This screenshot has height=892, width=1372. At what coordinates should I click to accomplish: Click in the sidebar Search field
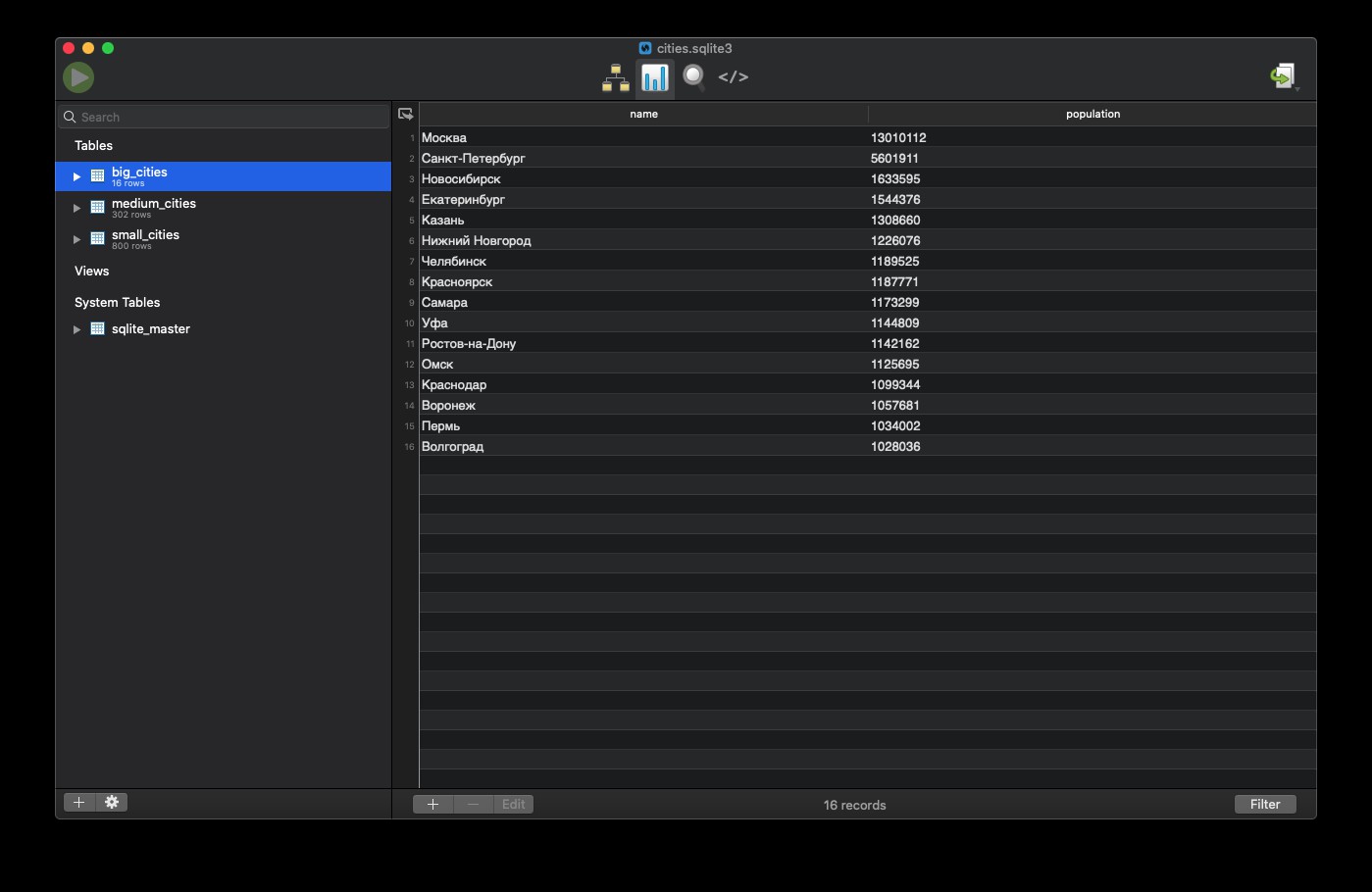tap(224, 117)
